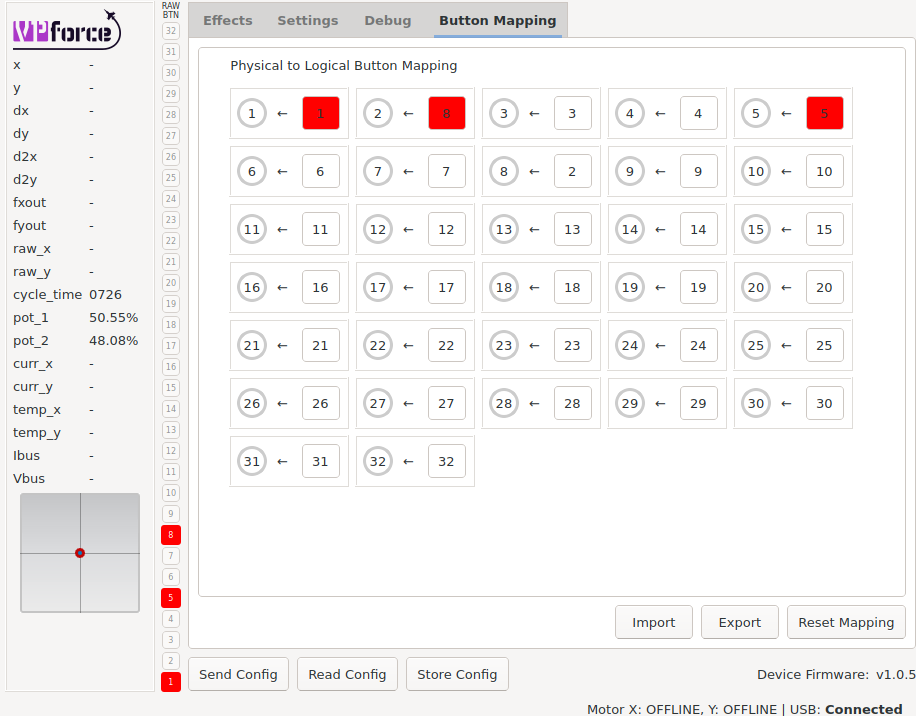Click raw button 20 indicator in the sidebar
The image size is (916, 716).
170,283
